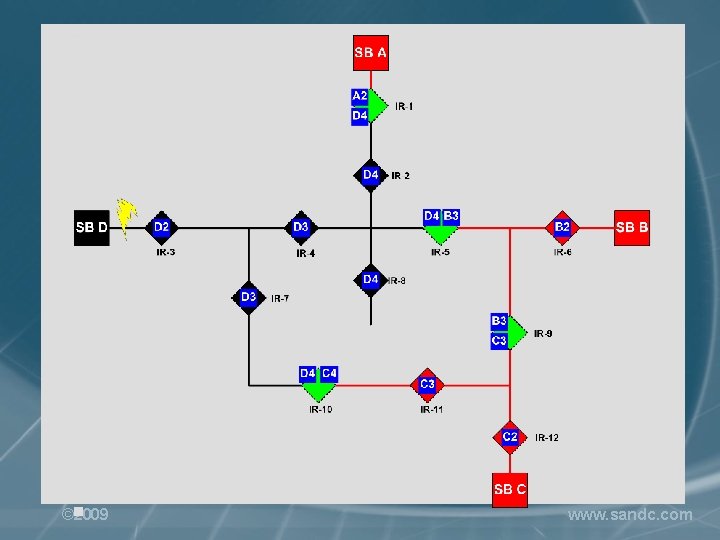Click the yellow lightning fault symbol

click(126, 218)
